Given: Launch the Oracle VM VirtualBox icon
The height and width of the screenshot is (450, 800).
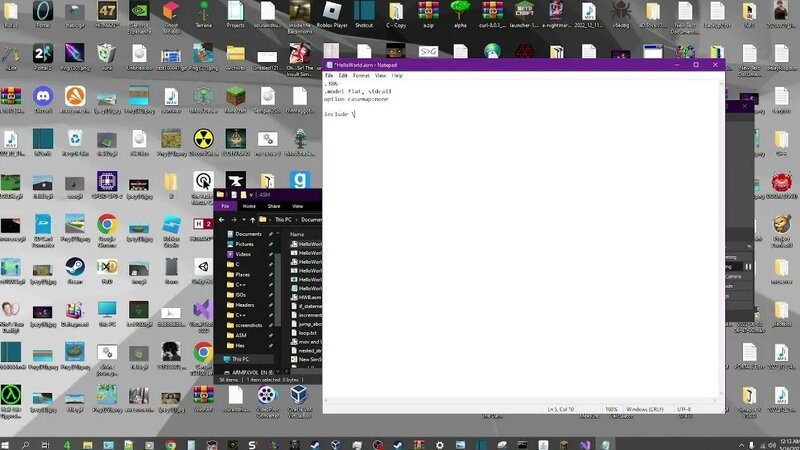Looking at the screenshot, I should 299,401.
